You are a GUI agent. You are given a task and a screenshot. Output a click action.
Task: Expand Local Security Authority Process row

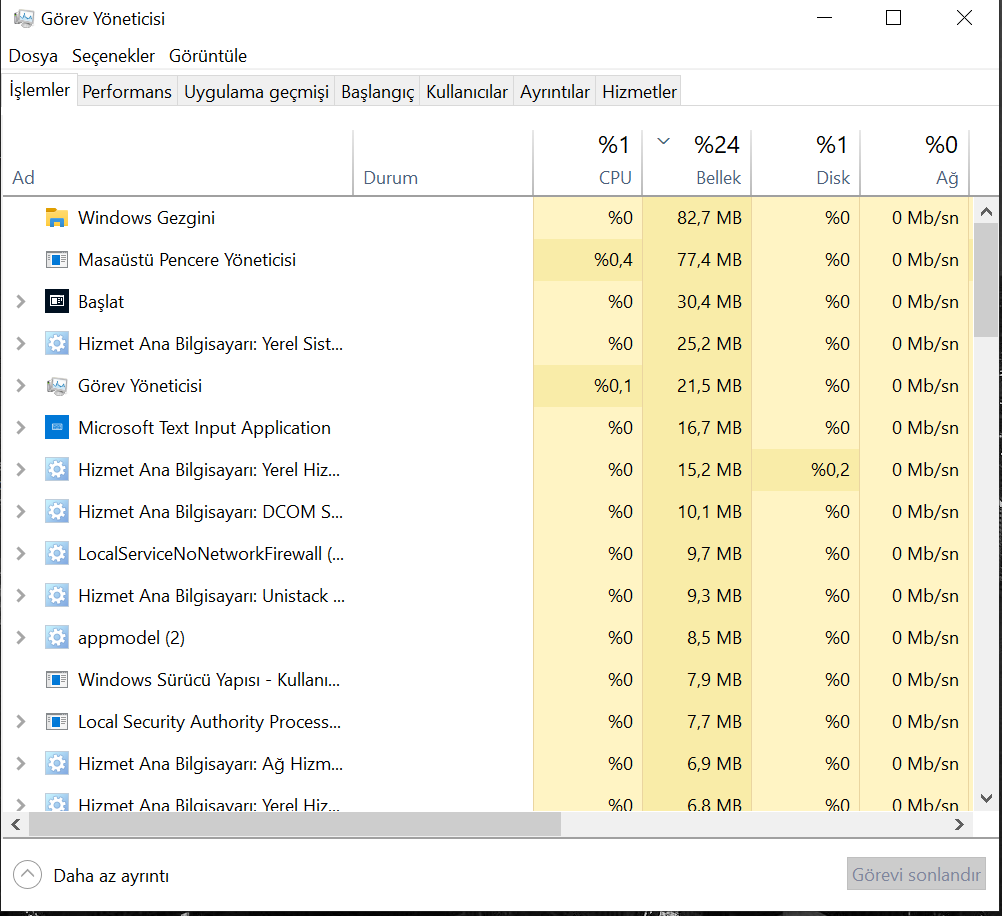20,722
